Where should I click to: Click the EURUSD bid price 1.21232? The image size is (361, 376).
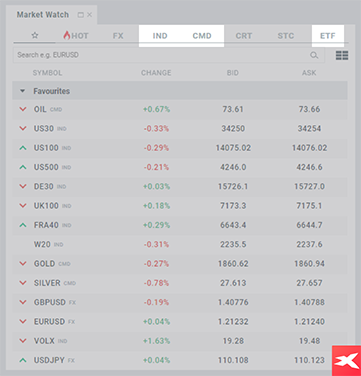tap(233, 322)
